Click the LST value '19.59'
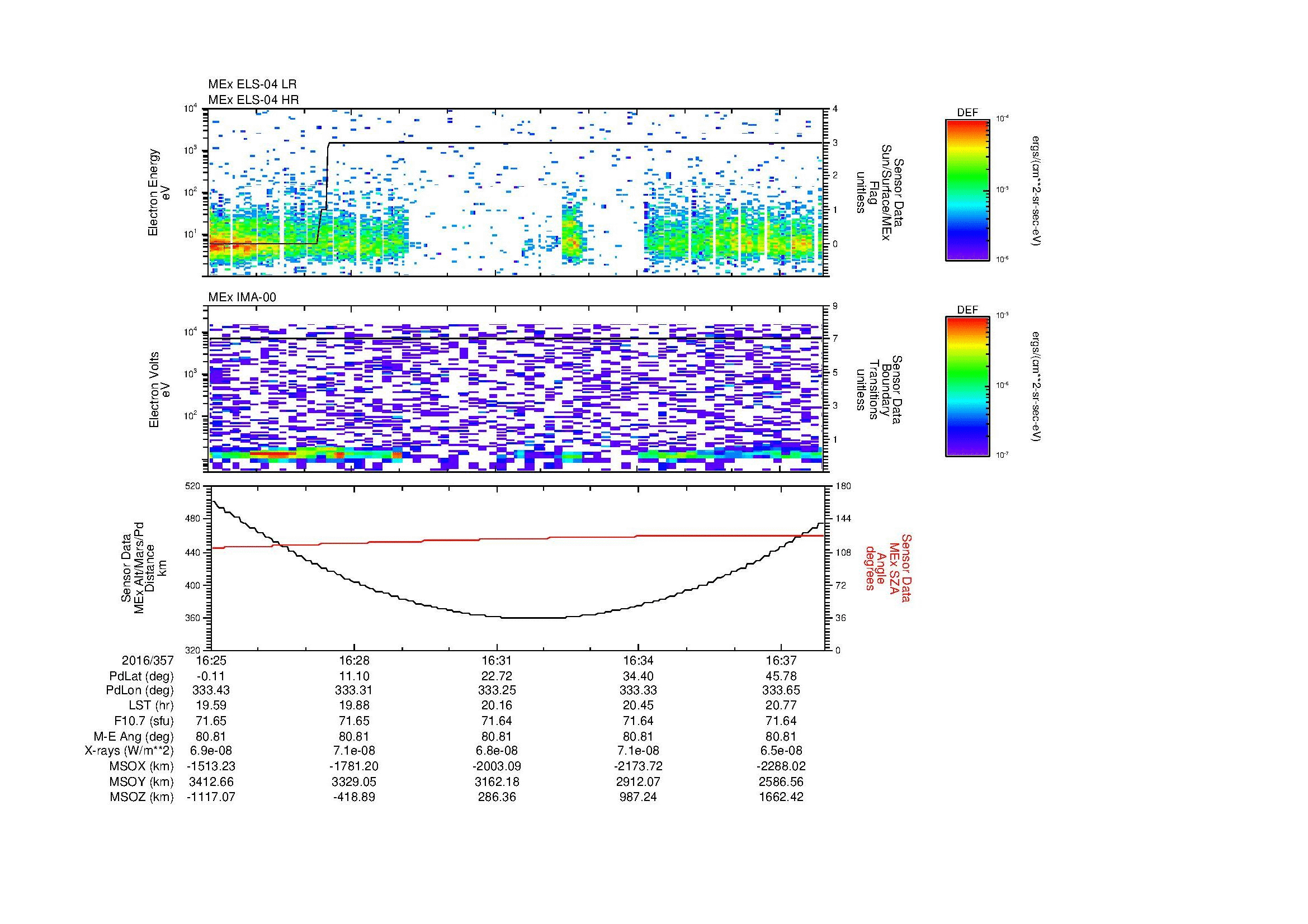Screen dimensions: 1308x924 pyautogui.click(x=211, y=706)
